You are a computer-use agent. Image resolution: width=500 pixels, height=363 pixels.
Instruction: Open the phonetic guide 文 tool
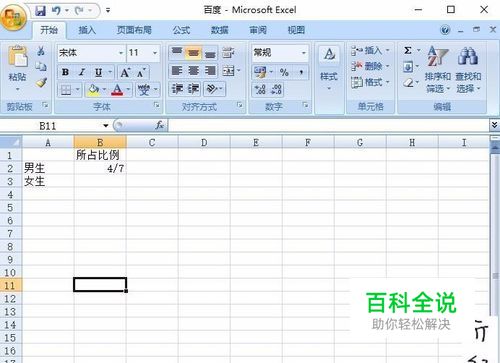coord(144,90)
